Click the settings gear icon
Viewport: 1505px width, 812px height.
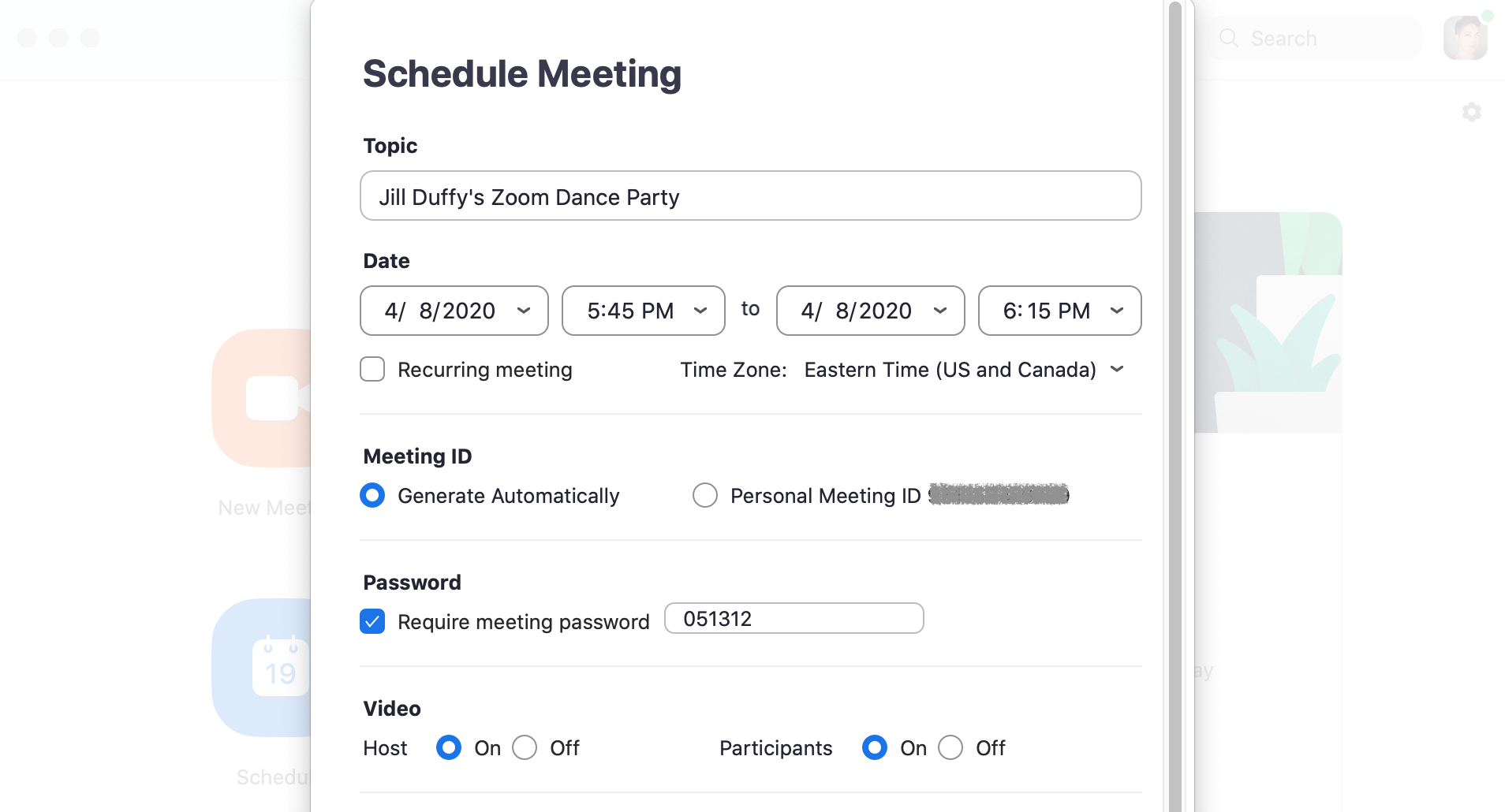pos(1471,112)
